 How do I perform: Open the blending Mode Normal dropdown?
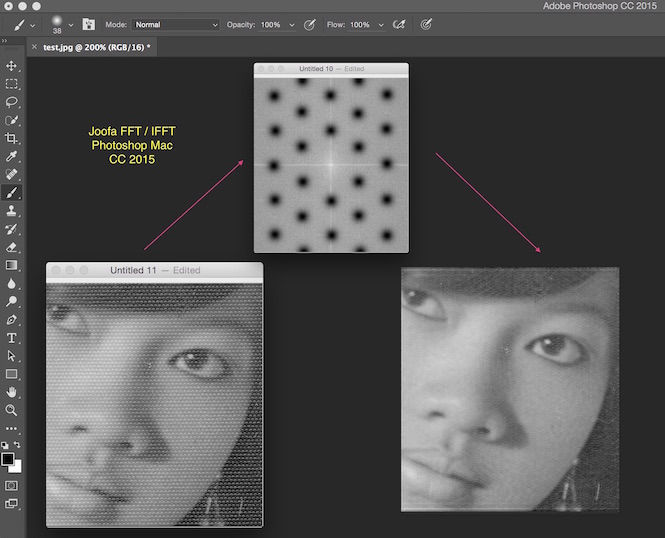pyautogui.click(x=176, y=25)
